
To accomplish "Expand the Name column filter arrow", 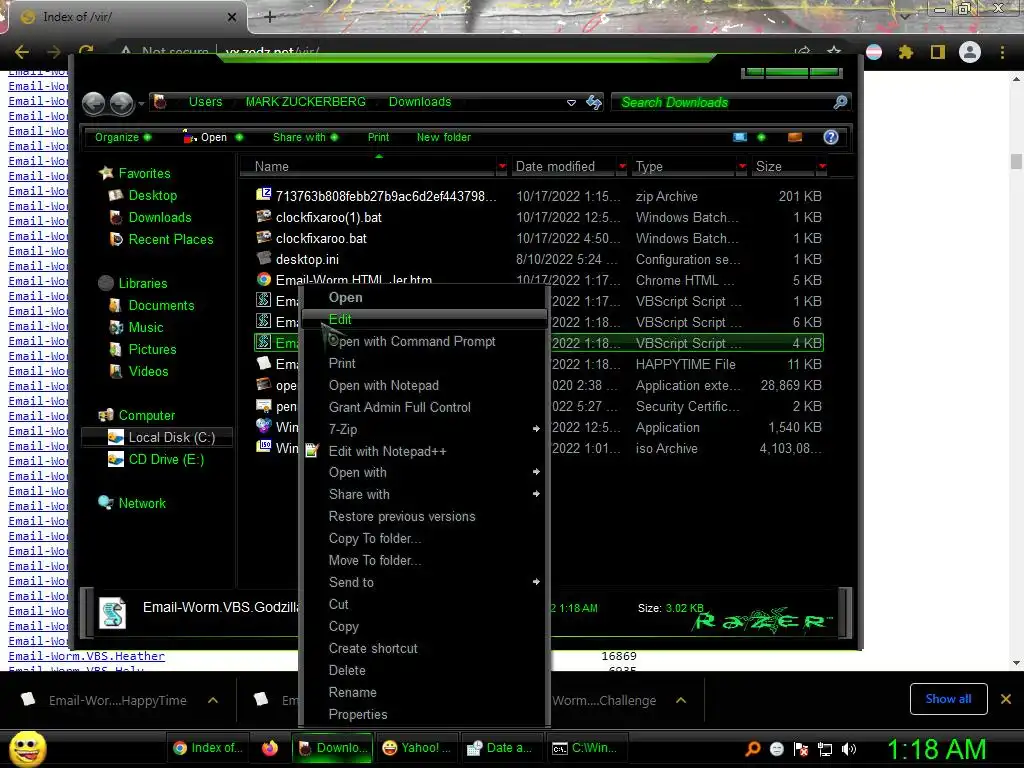I will point(502,167).
